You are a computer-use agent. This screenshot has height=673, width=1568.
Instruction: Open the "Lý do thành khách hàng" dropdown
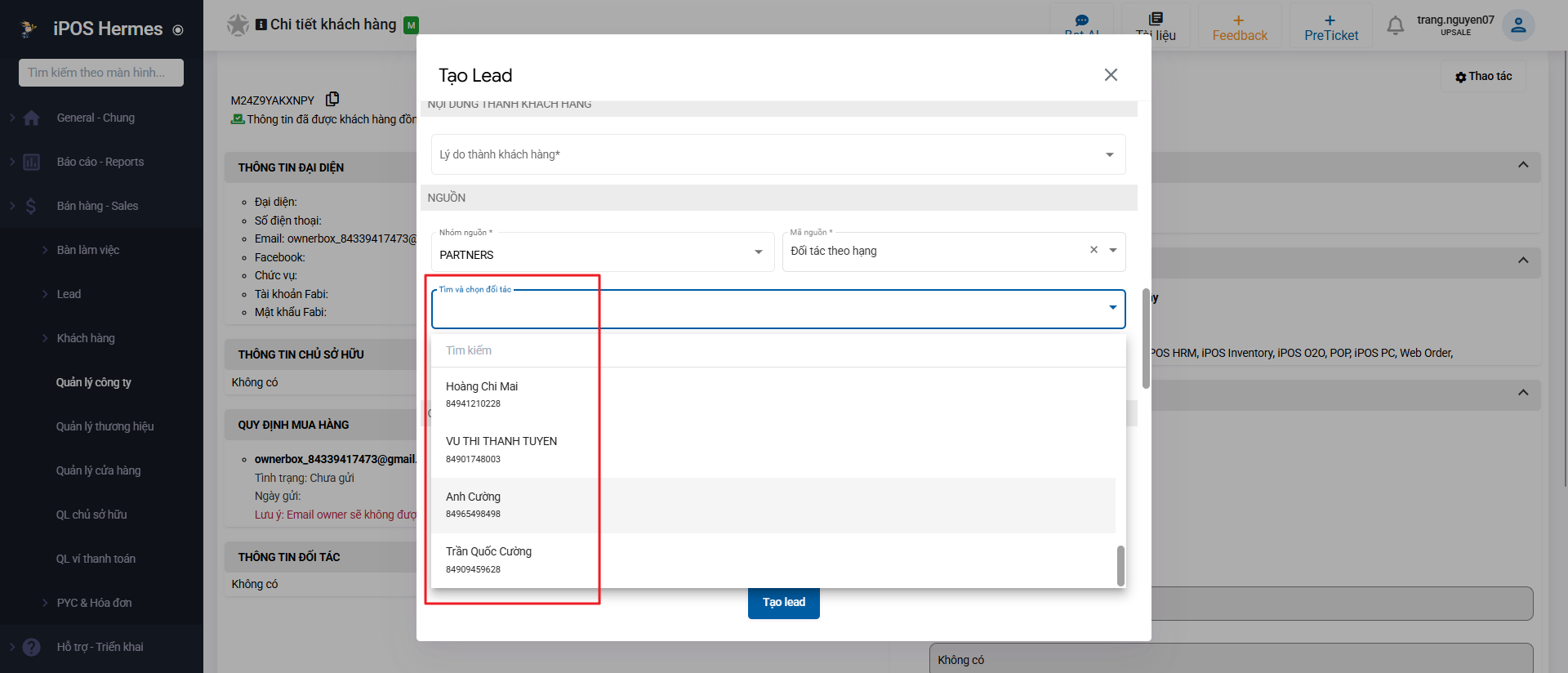click(778, 154)
